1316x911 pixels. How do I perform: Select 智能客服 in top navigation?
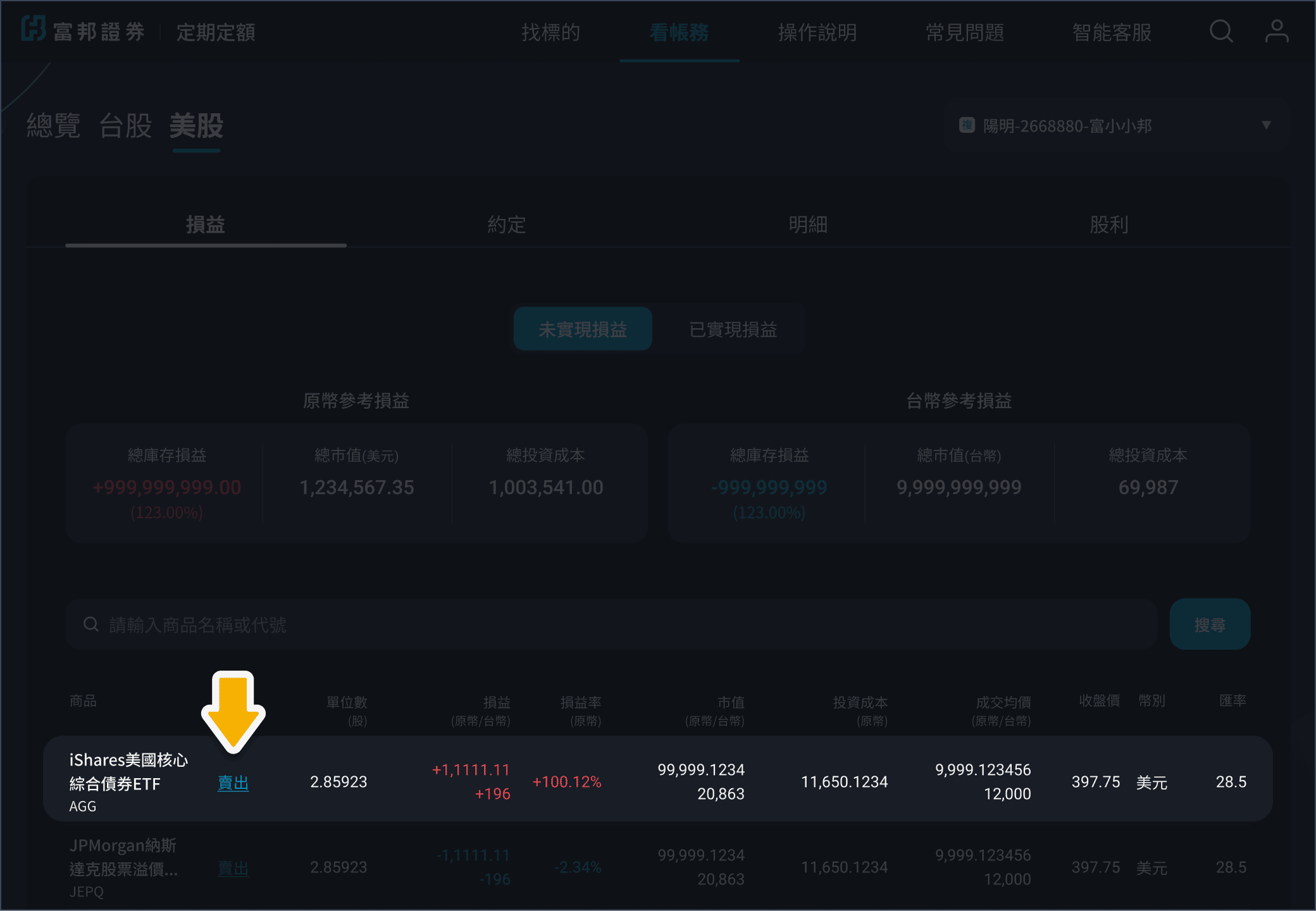click(x=1112, y=32)
